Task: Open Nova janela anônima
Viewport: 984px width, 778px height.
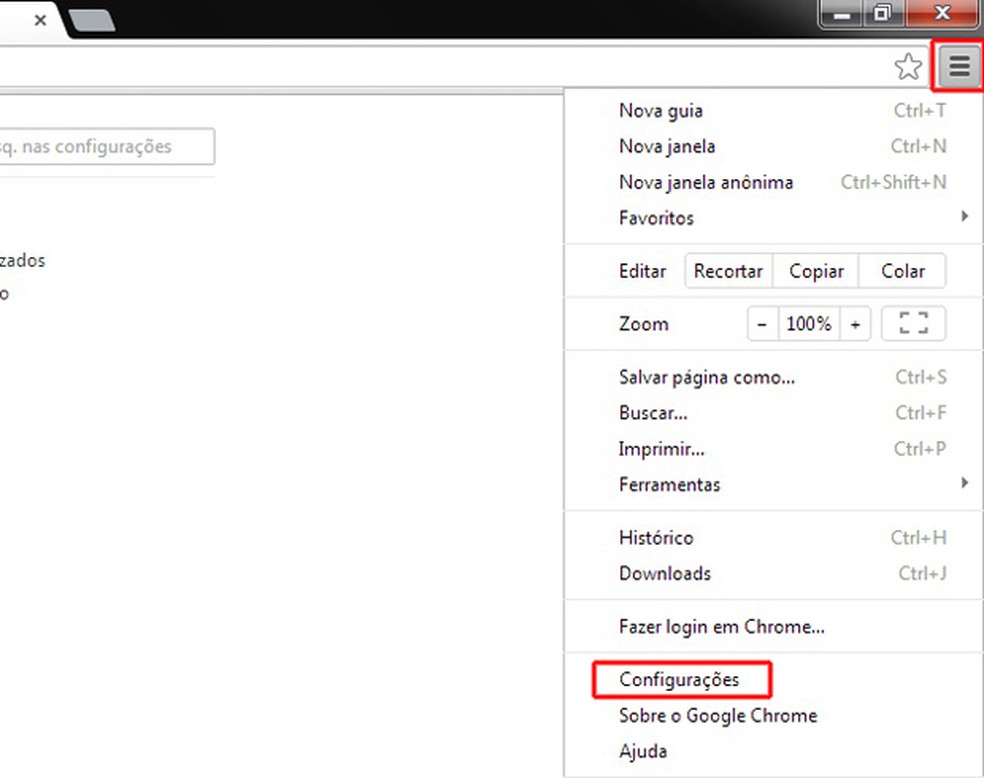Action: (x=706, y=182)
